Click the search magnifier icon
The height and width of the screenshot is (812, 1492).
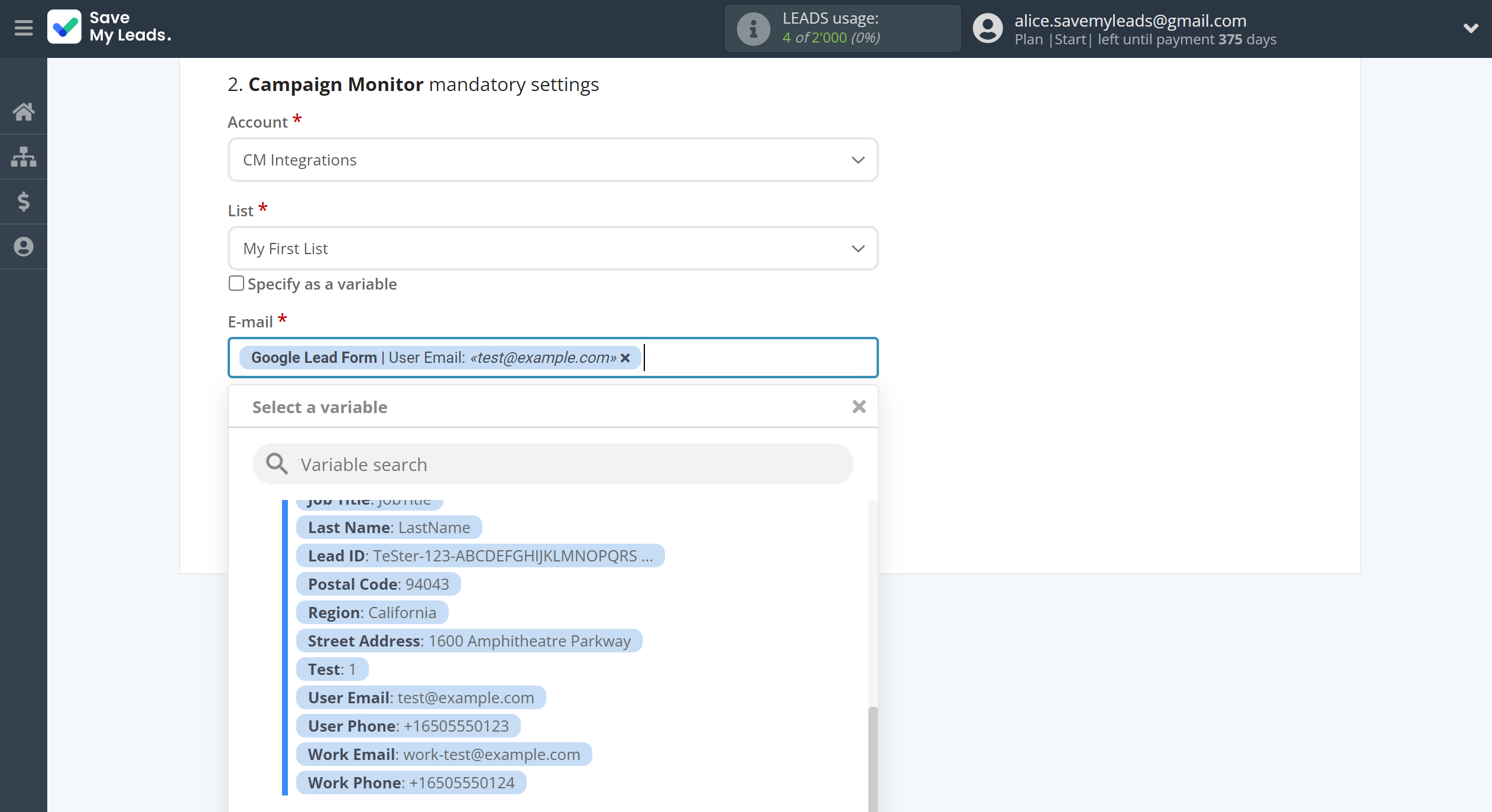(277, 465)
